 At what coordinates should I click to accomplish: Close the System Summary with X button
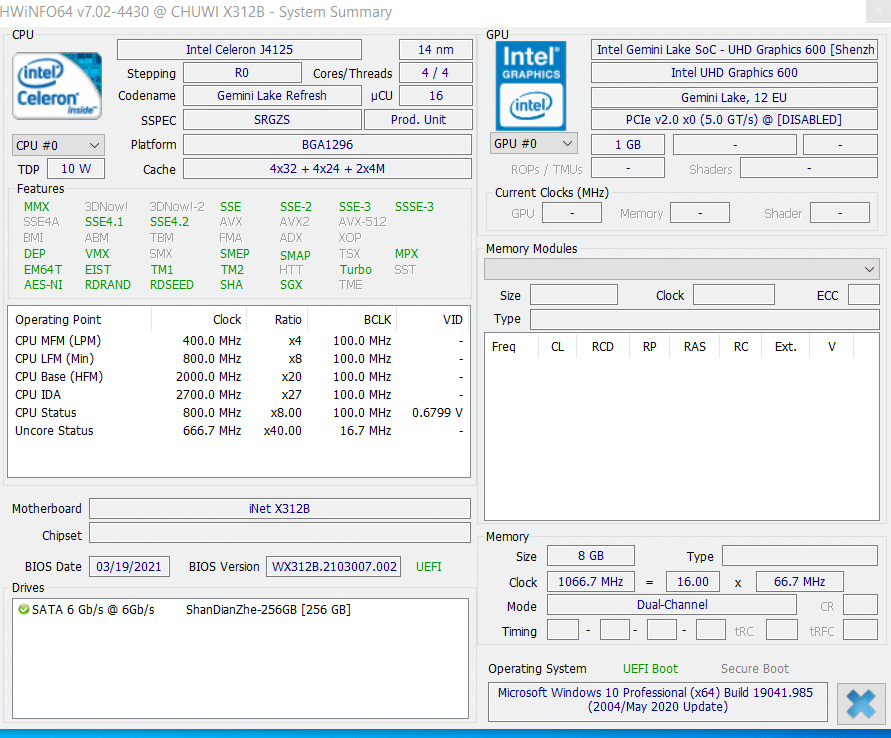coord(861,703)
